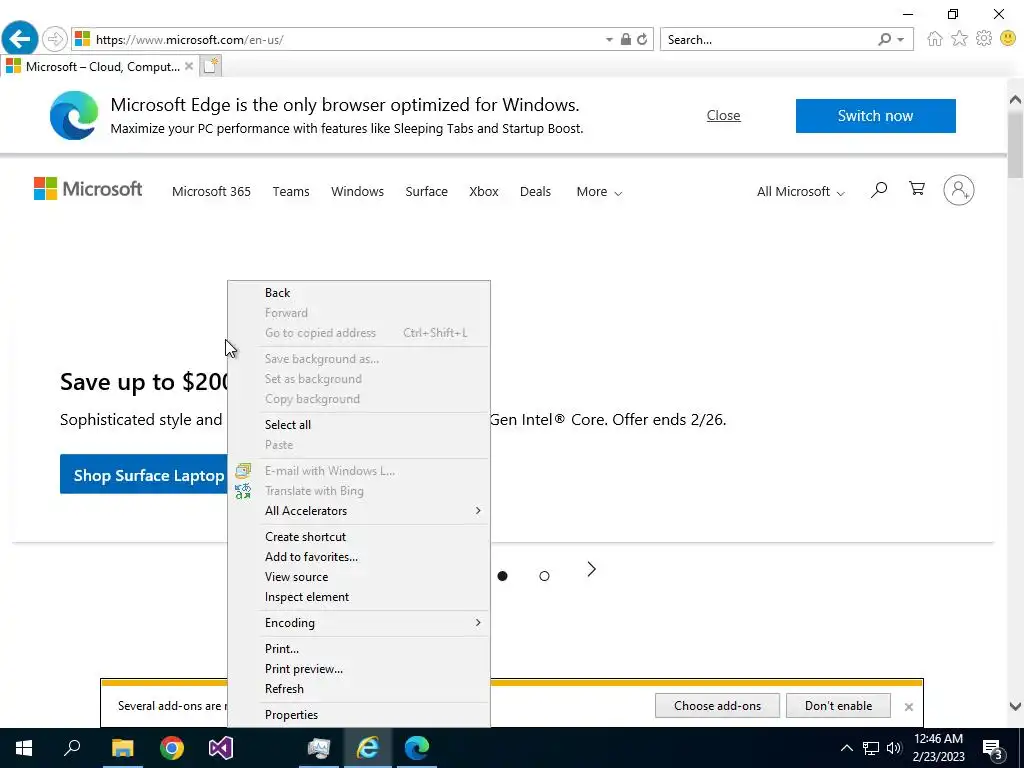Viewport: 1024px width, 768px height.
Task: Open Favorites star icon
Action: 959,39
